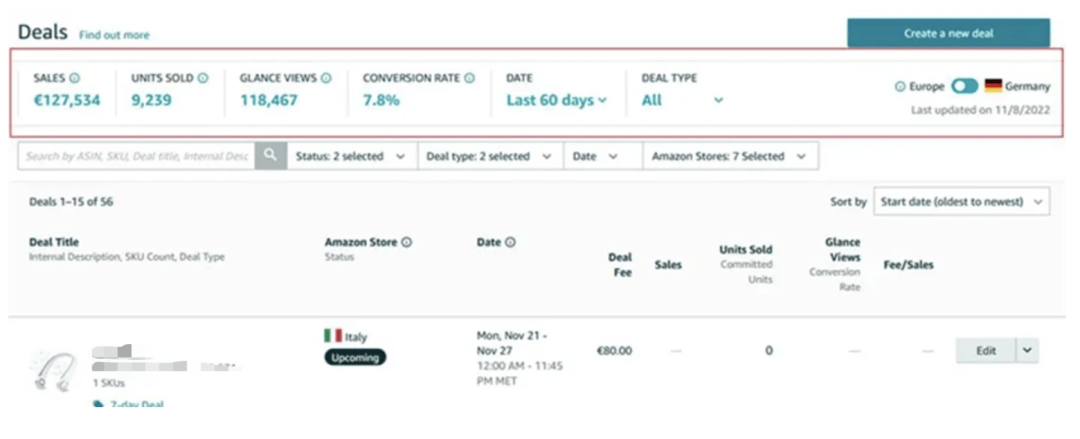Open the Sort by start date dropdown
Image resolution: width=1080 pixels, height=439 pixels.
coord(960,202)
